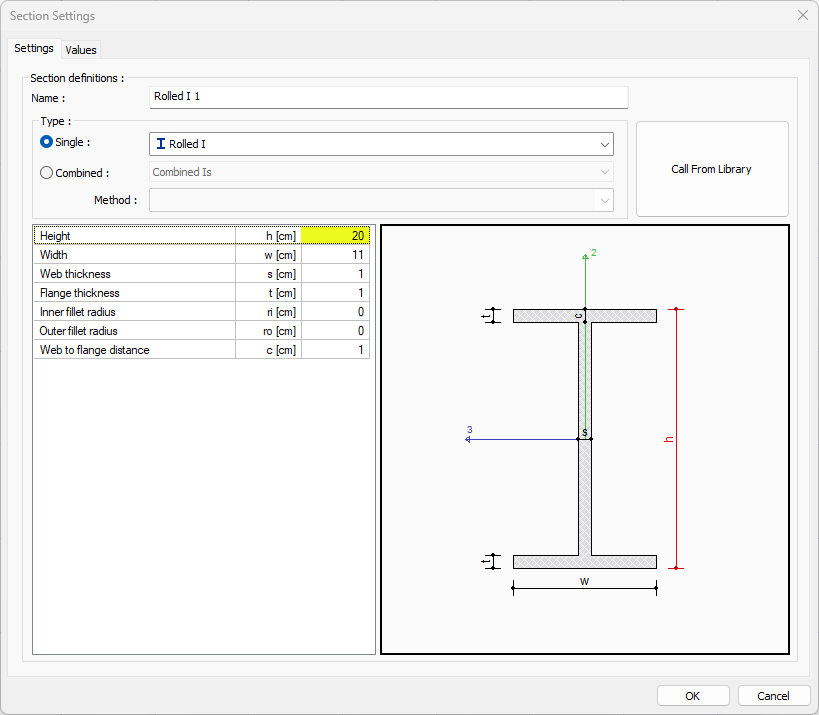This screenshot has height=715, width=819.
Task: Switch to the Values tab
Action: (x=81, y=50)
